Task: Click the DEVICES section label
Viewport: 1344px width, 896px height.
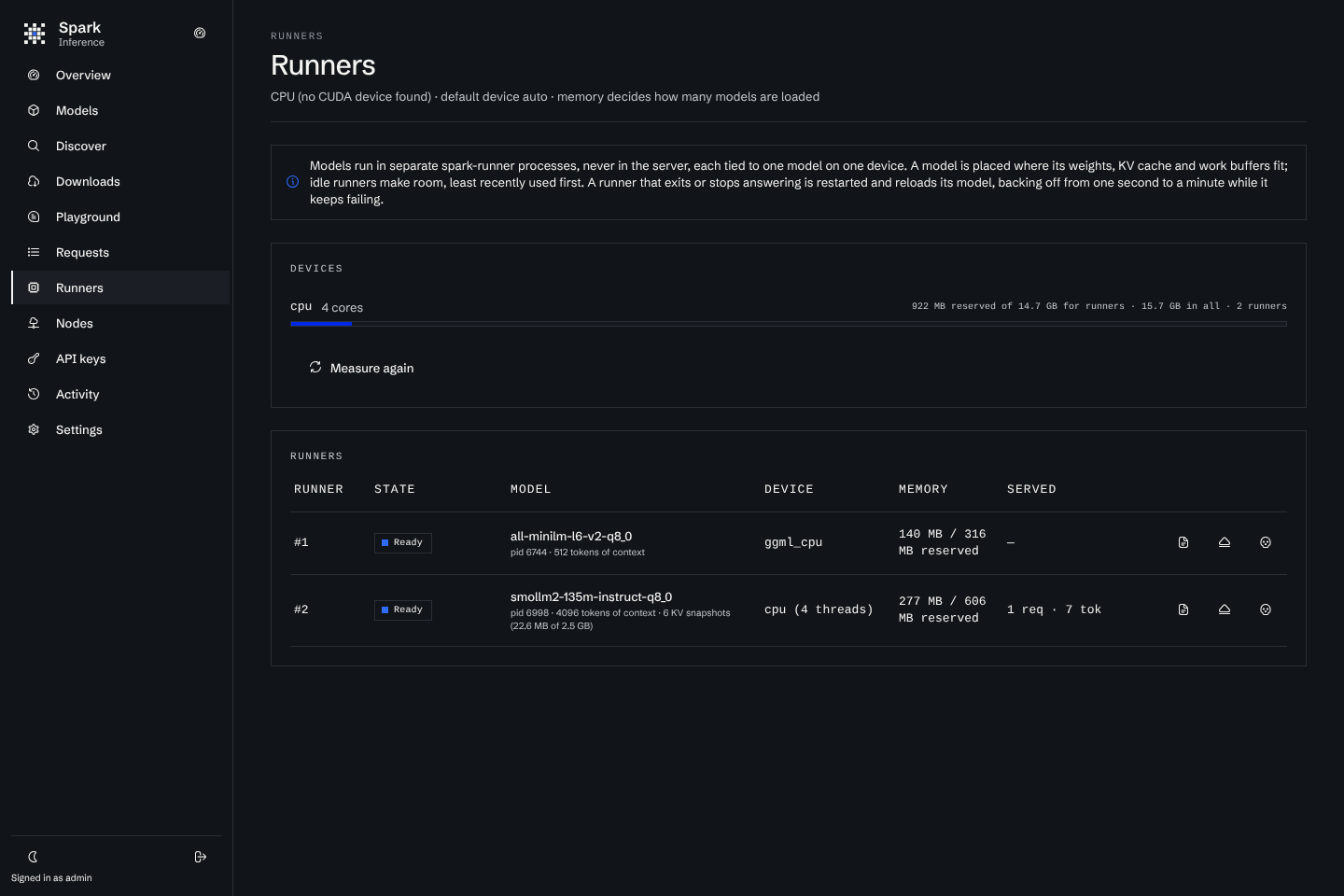Action: click(x=316, y=269)
